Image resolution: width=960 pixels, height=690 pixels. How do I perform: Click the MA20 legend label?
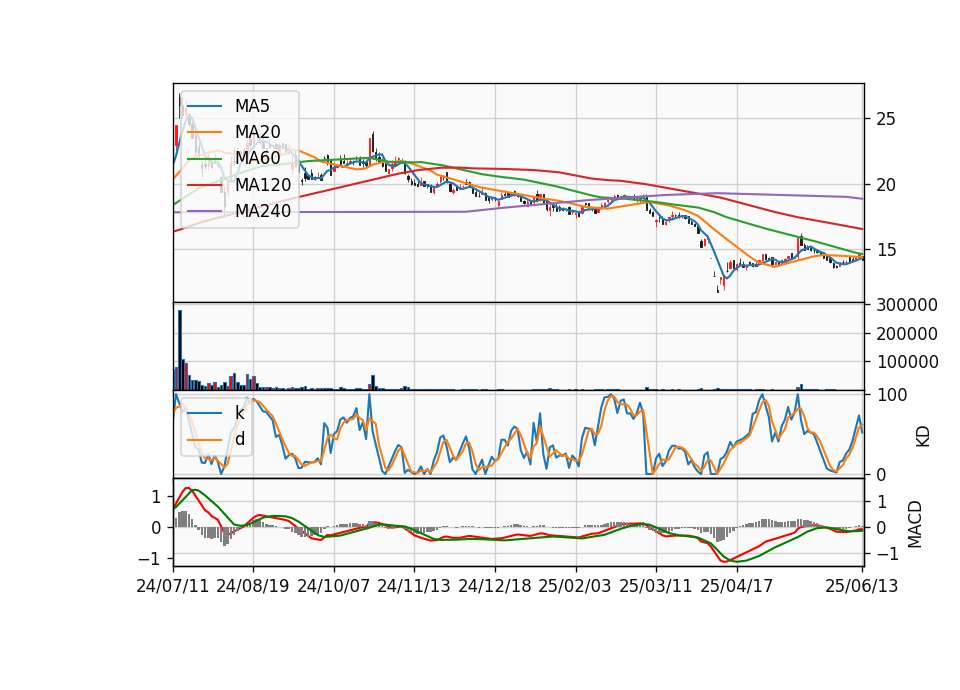click(x=257, y=132)
